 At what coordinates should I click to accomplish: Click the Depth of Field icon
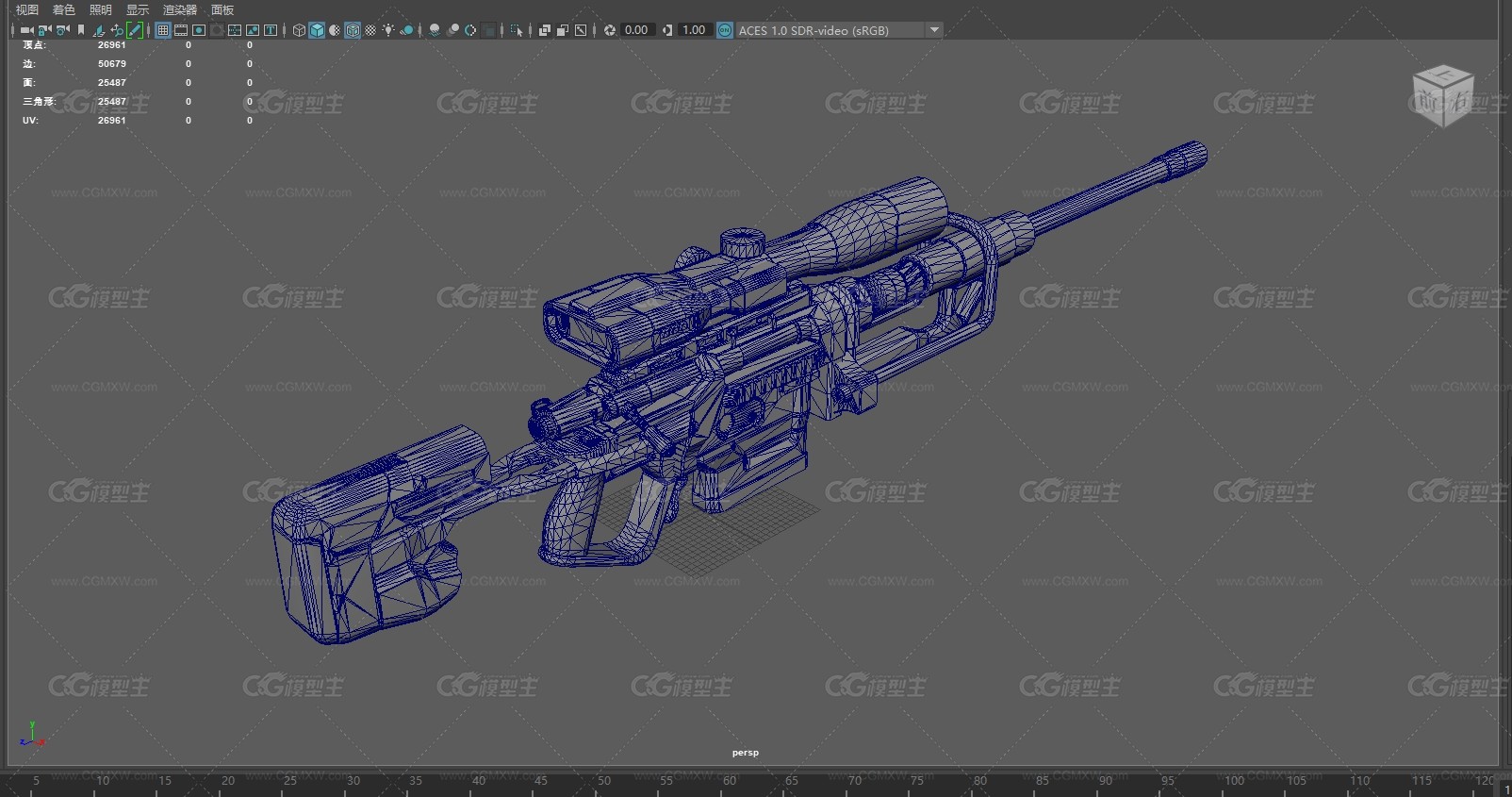click(489, 30)
